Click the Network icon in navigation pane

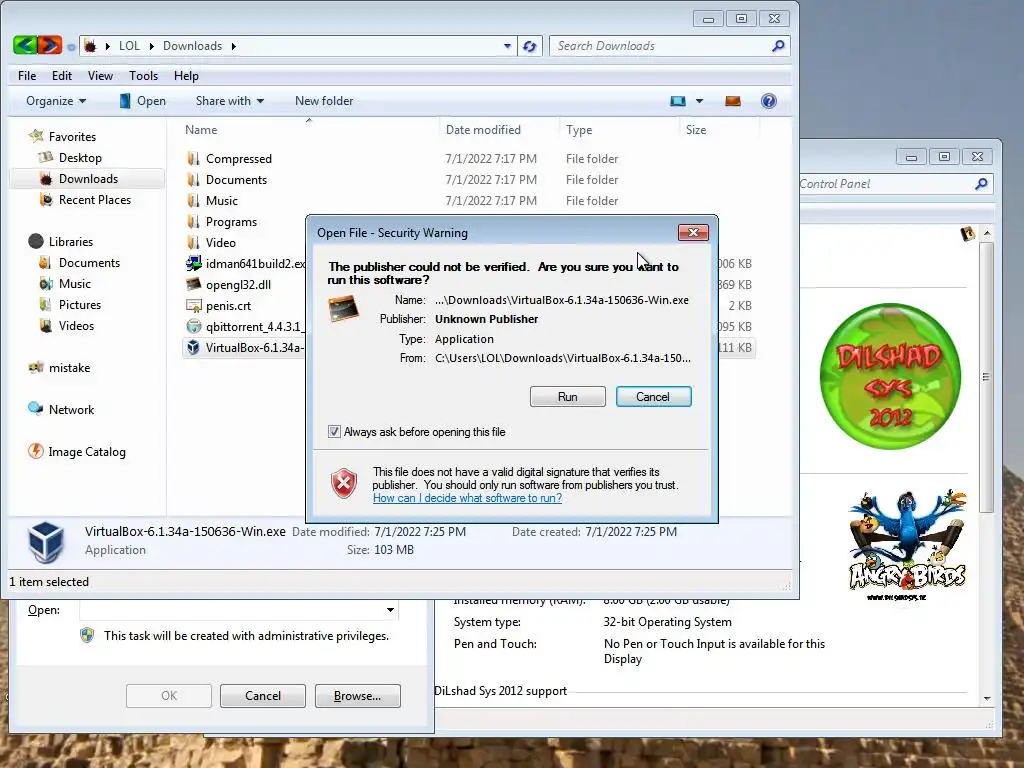[36, 409]
